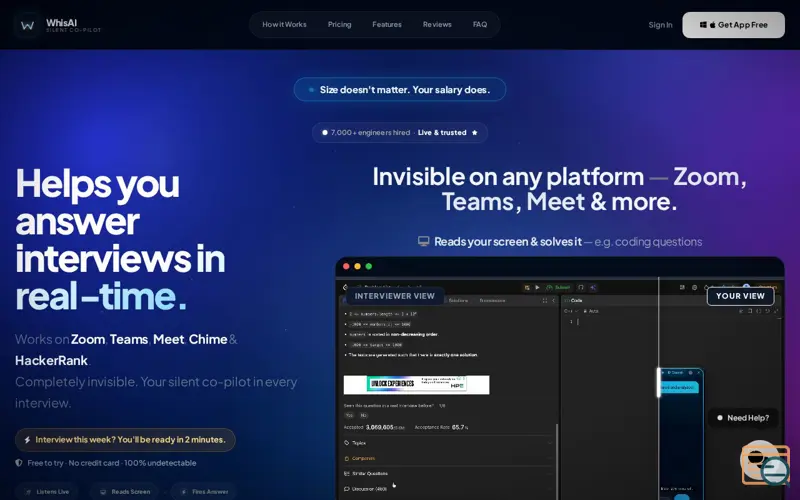Click the Yes button under 'Seen this question'
Image resolution: width=800 pixels, height=500 pixels.
click(349, 415)
